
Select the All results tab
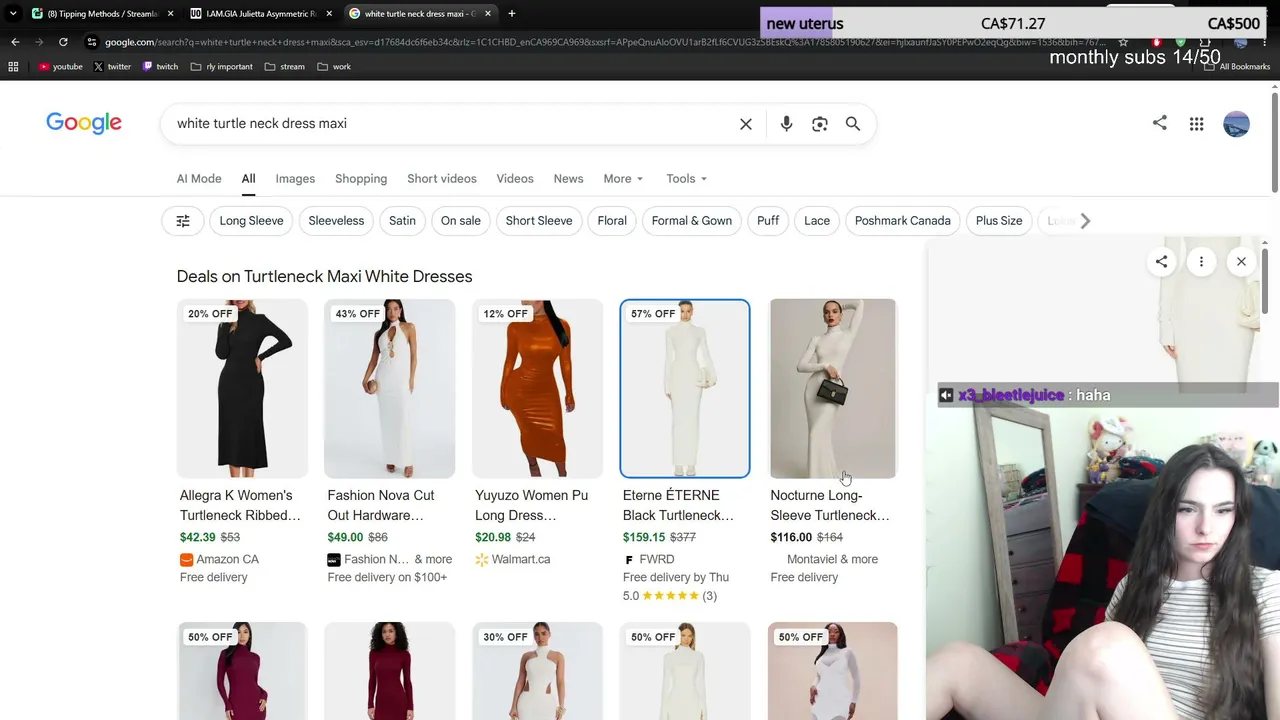248,179
